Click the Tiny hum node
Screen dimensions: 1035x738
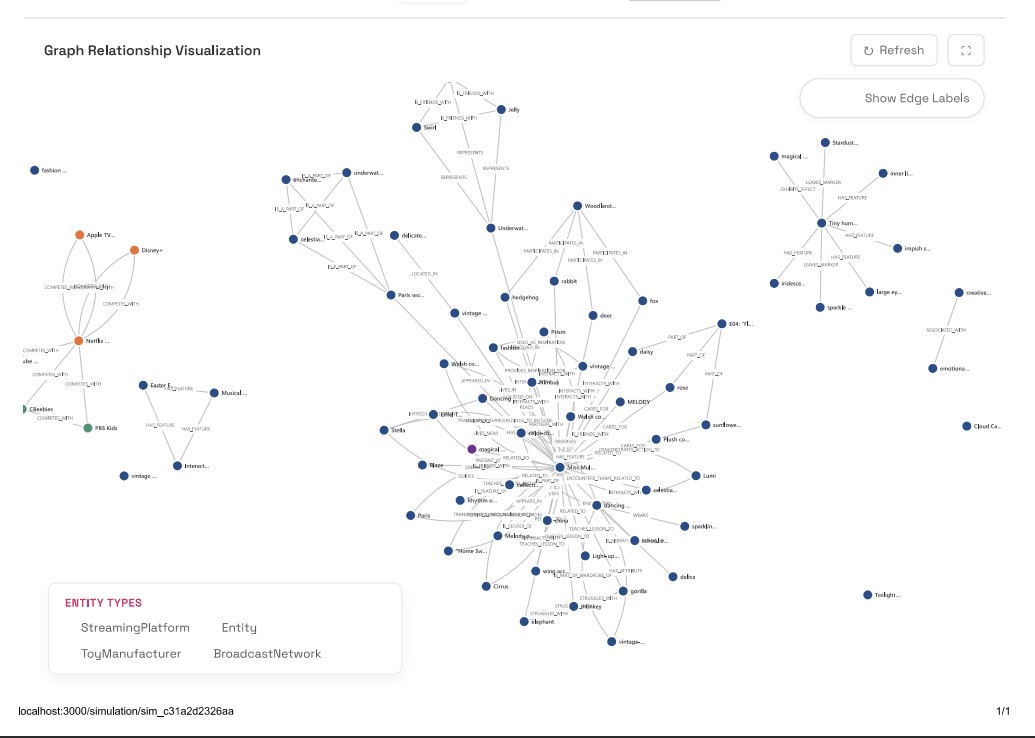coord(822,223)
